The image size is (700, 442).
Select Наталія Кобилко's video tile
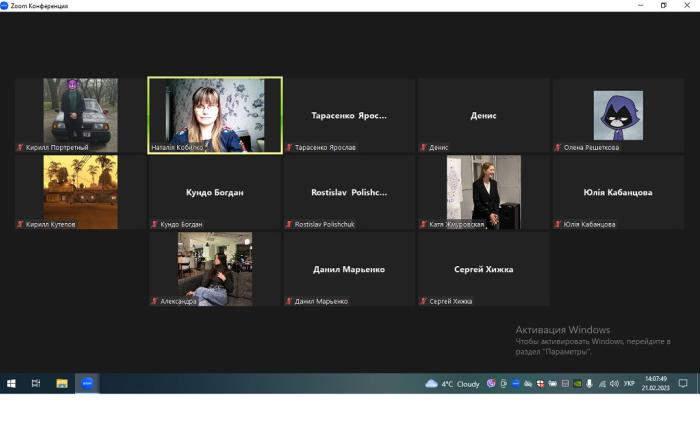[215, 115]
